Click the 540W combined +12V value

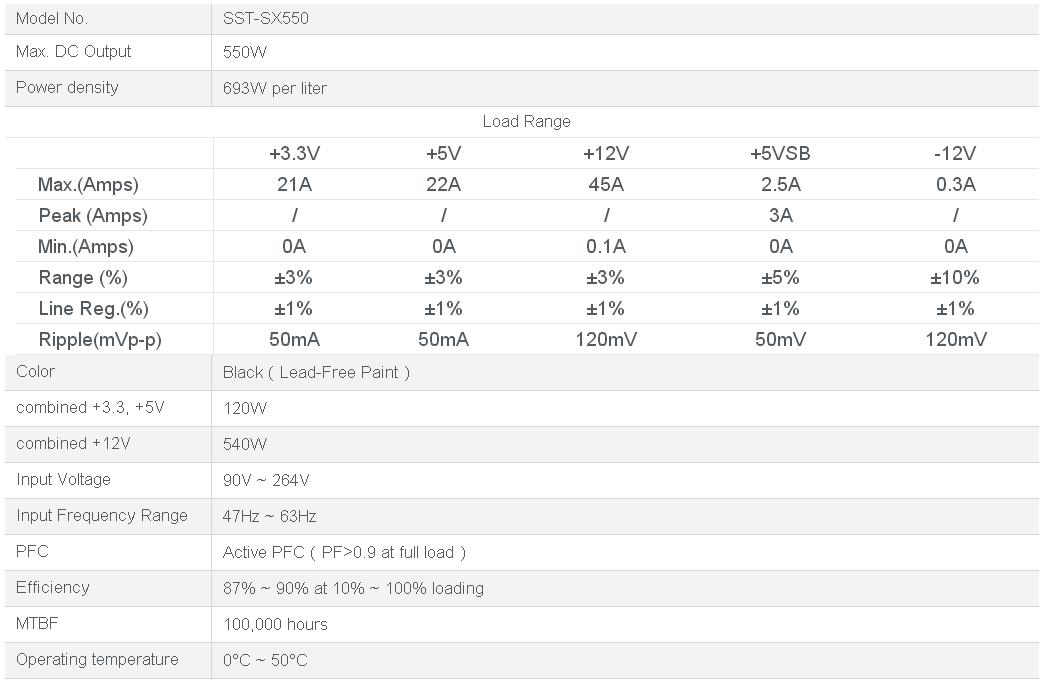(245, 444)
